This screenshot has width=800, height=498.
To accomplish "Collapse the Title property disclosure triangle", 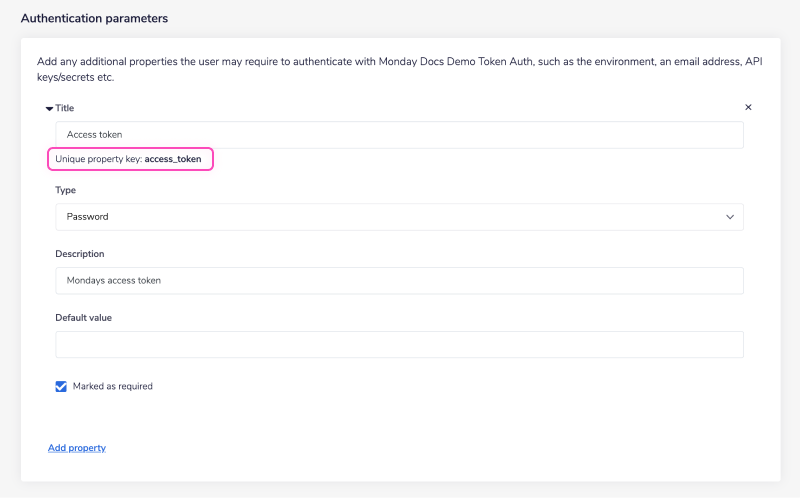I will tap(50, 108).
